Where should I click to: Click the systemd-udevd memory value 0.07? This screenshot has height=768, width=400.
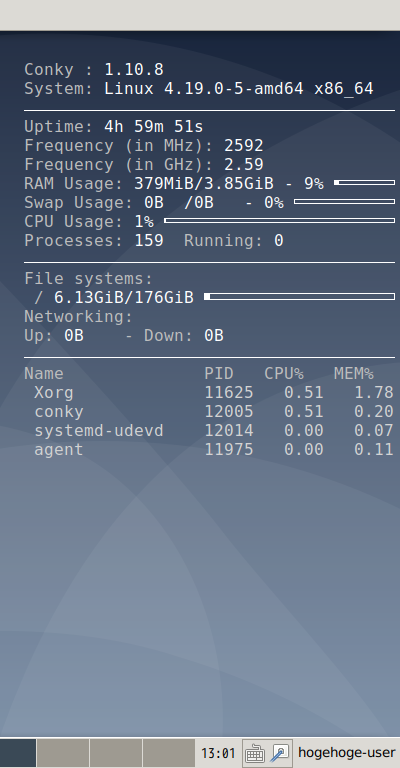pyautogui.click(x=374, y=431)
